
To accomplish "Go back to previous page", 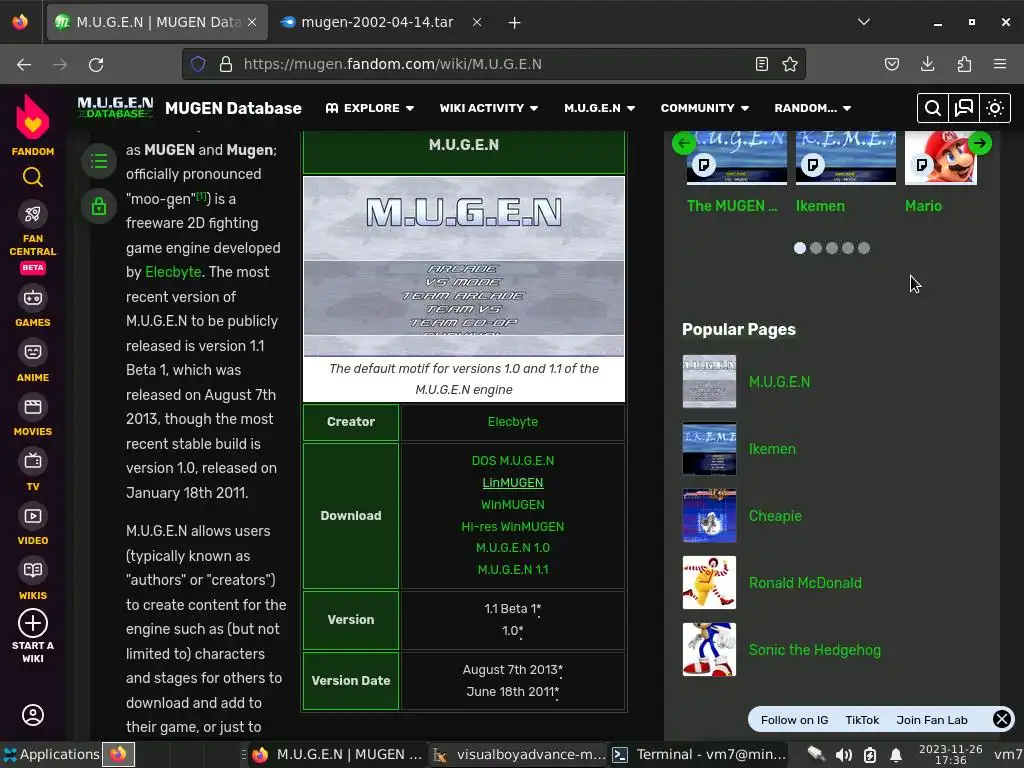I will (24, 64).
